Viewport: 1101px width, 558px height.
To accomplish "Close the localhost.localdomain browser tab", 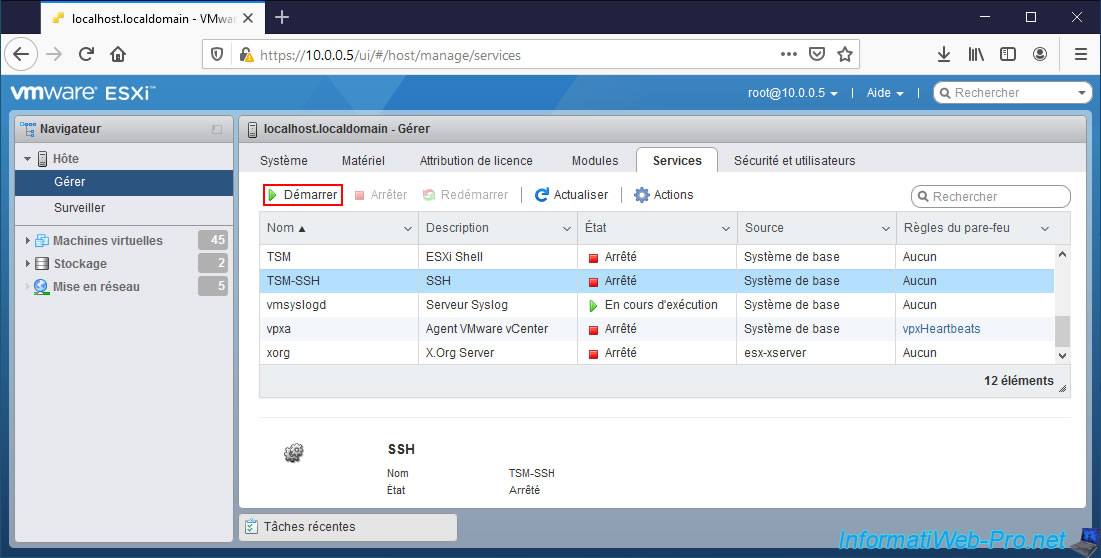I will [x=248, y=18].
